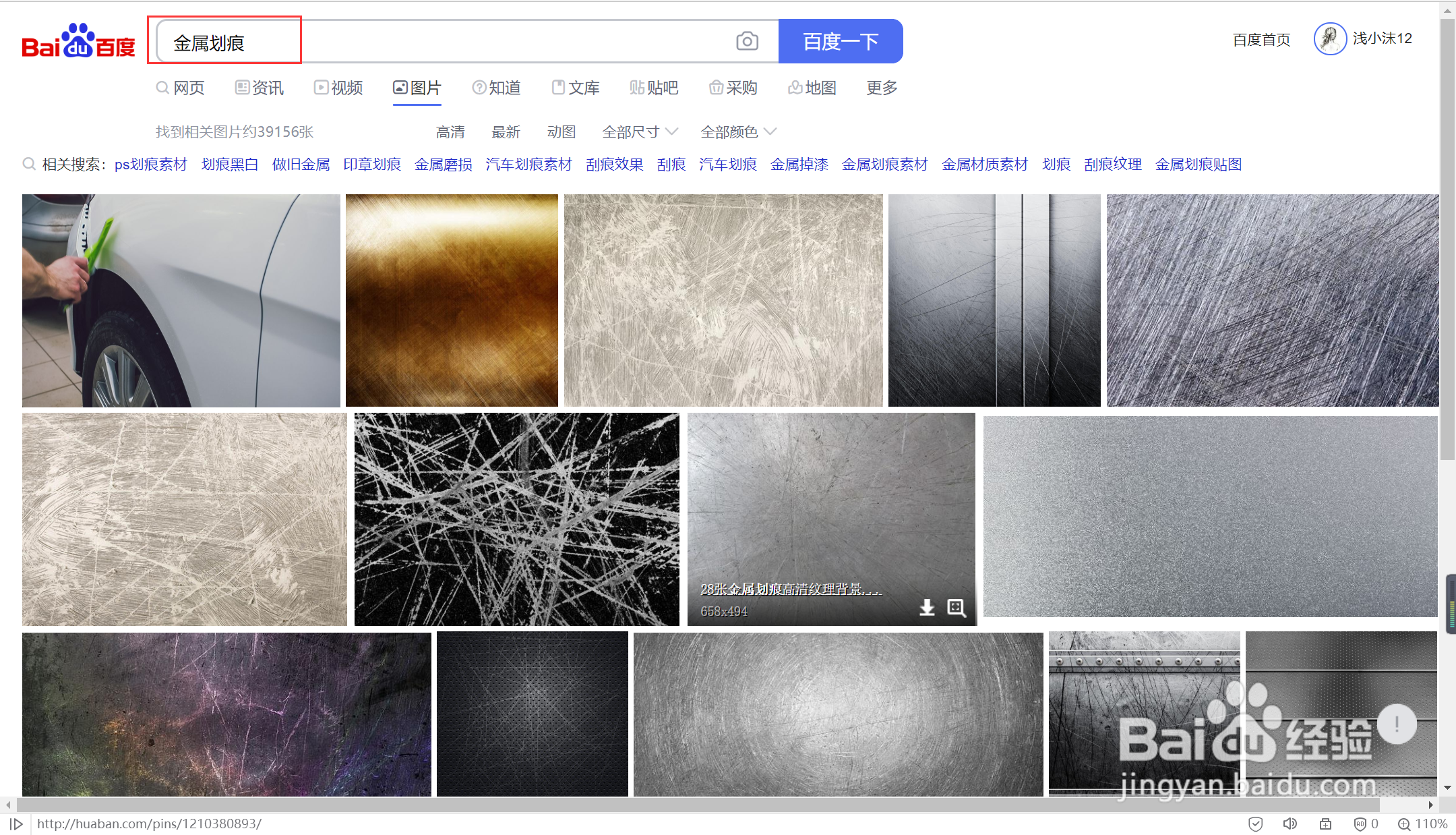Click the camera image-search icon
Screen dimensions: 1456x835
pyautogui.click(x=747, y=41)
